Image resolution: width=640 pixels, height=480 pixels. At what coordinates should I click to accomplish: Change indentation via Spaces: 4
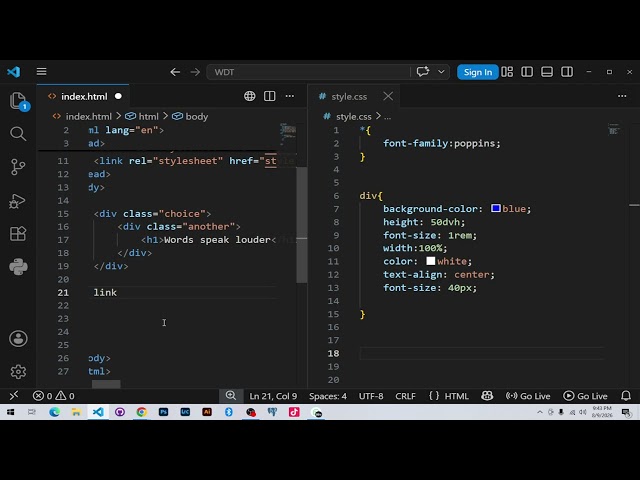(328, 396)
